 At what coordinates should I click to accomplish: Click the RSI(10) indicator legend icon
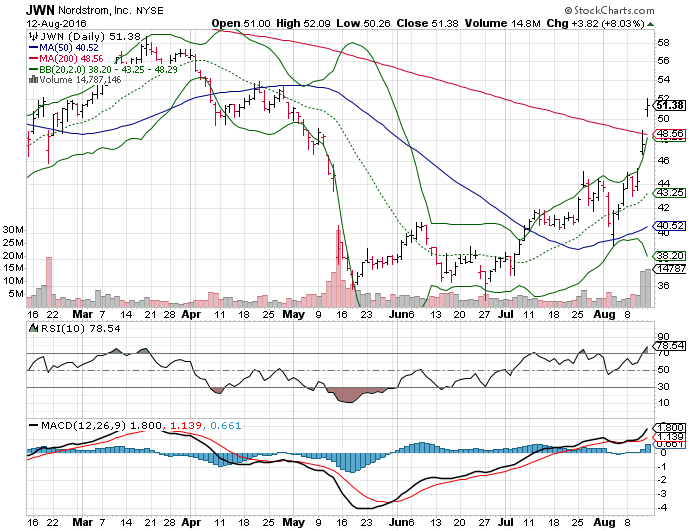click(x=33, y=328)
